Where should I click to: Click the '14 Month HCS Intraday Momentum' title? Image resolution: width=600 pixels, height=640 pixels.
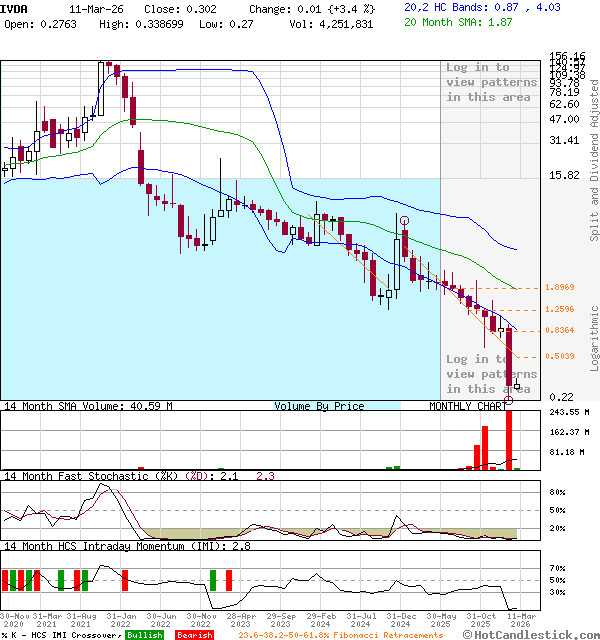[x=110, y=546]
